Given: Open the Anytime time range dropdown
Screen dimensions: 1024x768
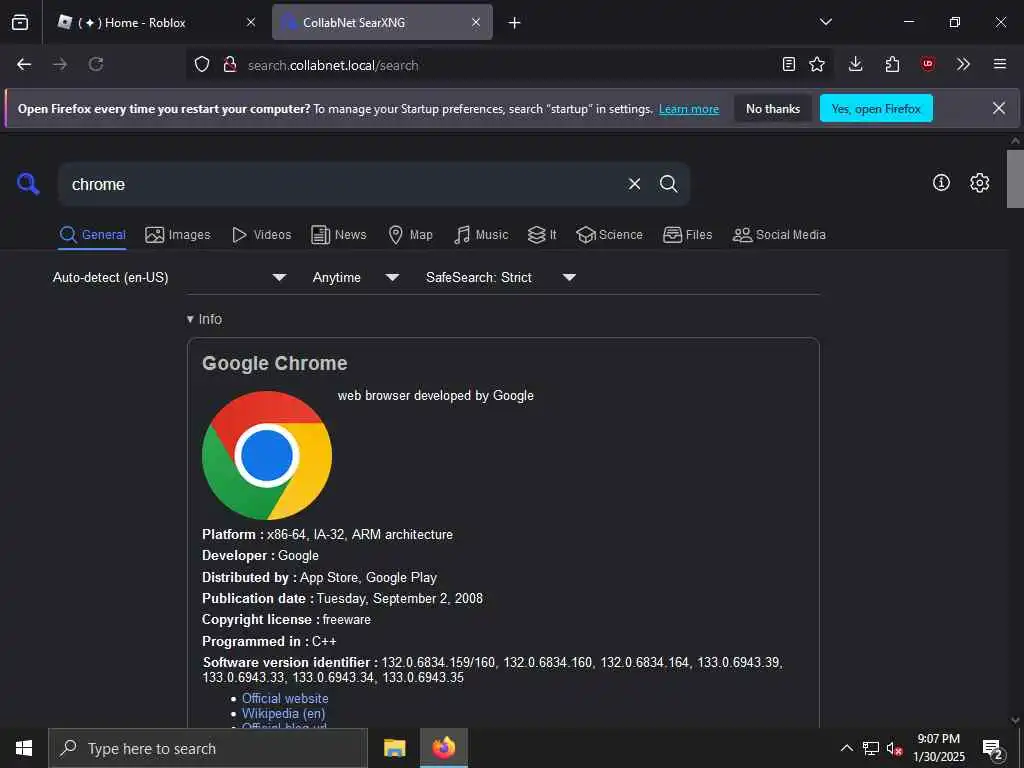Looking at the screenshot, I should coord(356,278).
